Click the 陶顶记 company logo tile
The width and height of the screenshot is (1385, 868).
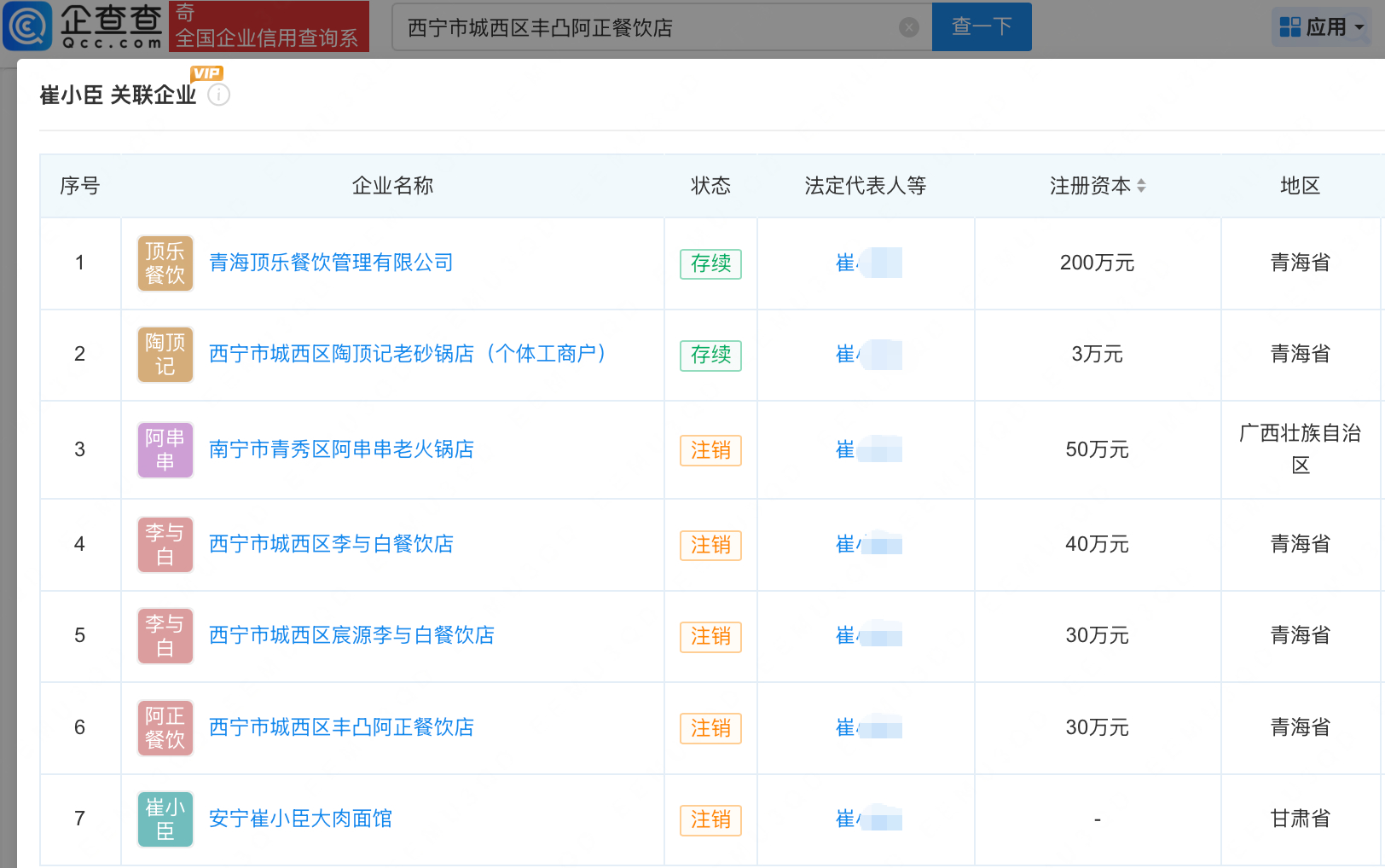(165, 355)
